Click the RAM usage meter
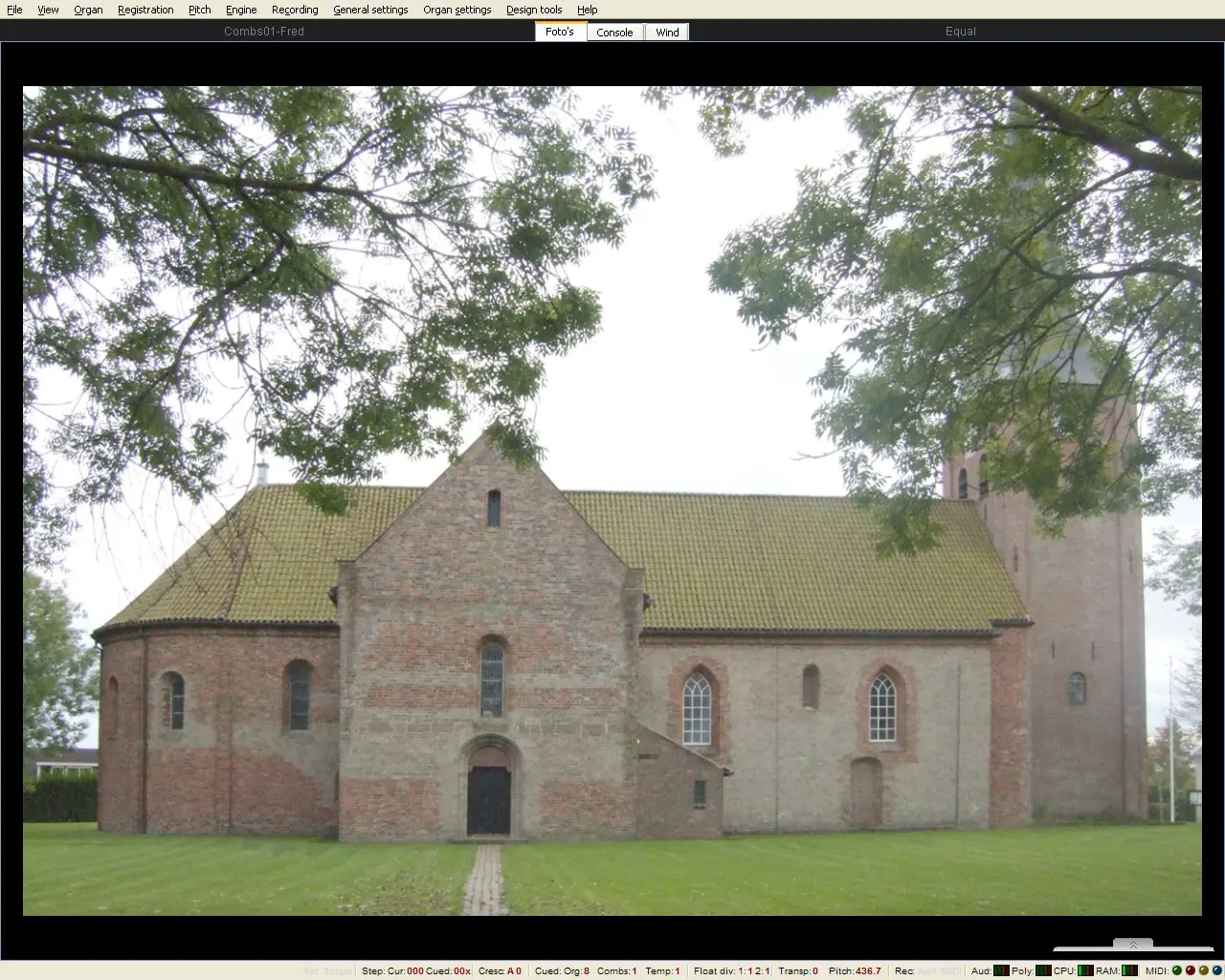The height and width of the screenshot is (980, 1225). click(1129, 970)
